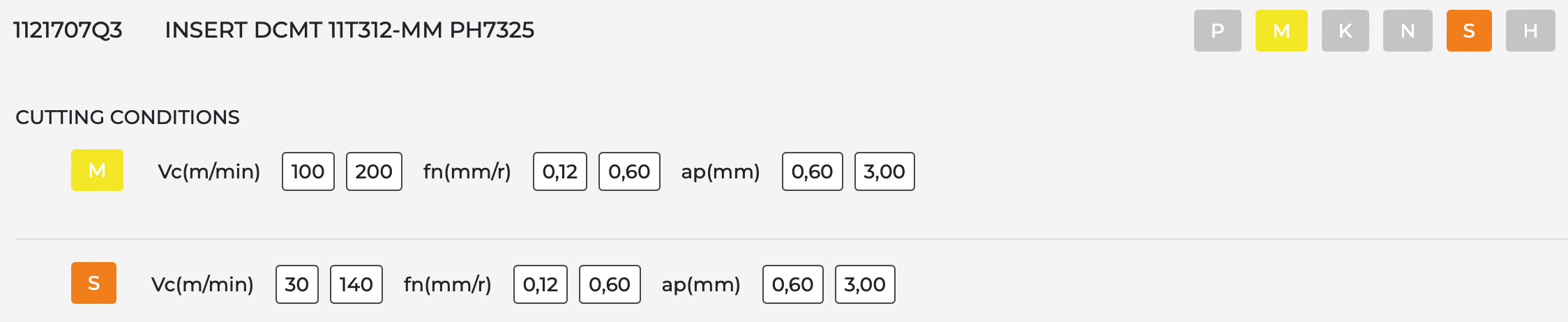Click the INSERT DCMT 11T312-MM PH7325 title

(349, 30)
